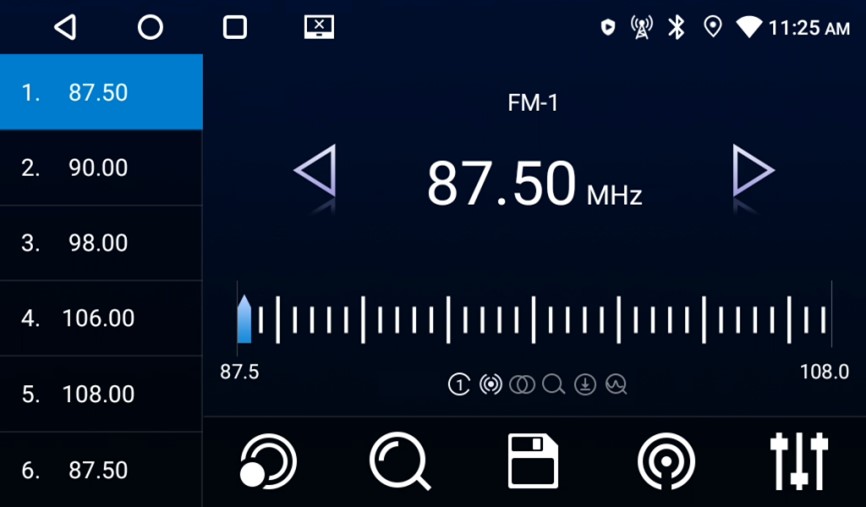Toggle the small local signal indicator

tap(490, 385)
